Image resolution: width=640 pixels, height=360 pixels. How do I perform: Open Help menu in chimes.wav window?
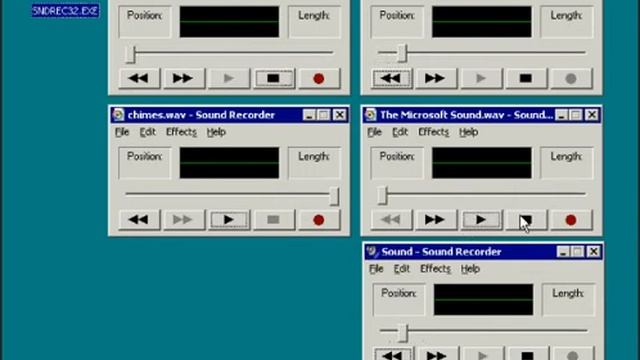pyautogui.click(x=216, y=132)
